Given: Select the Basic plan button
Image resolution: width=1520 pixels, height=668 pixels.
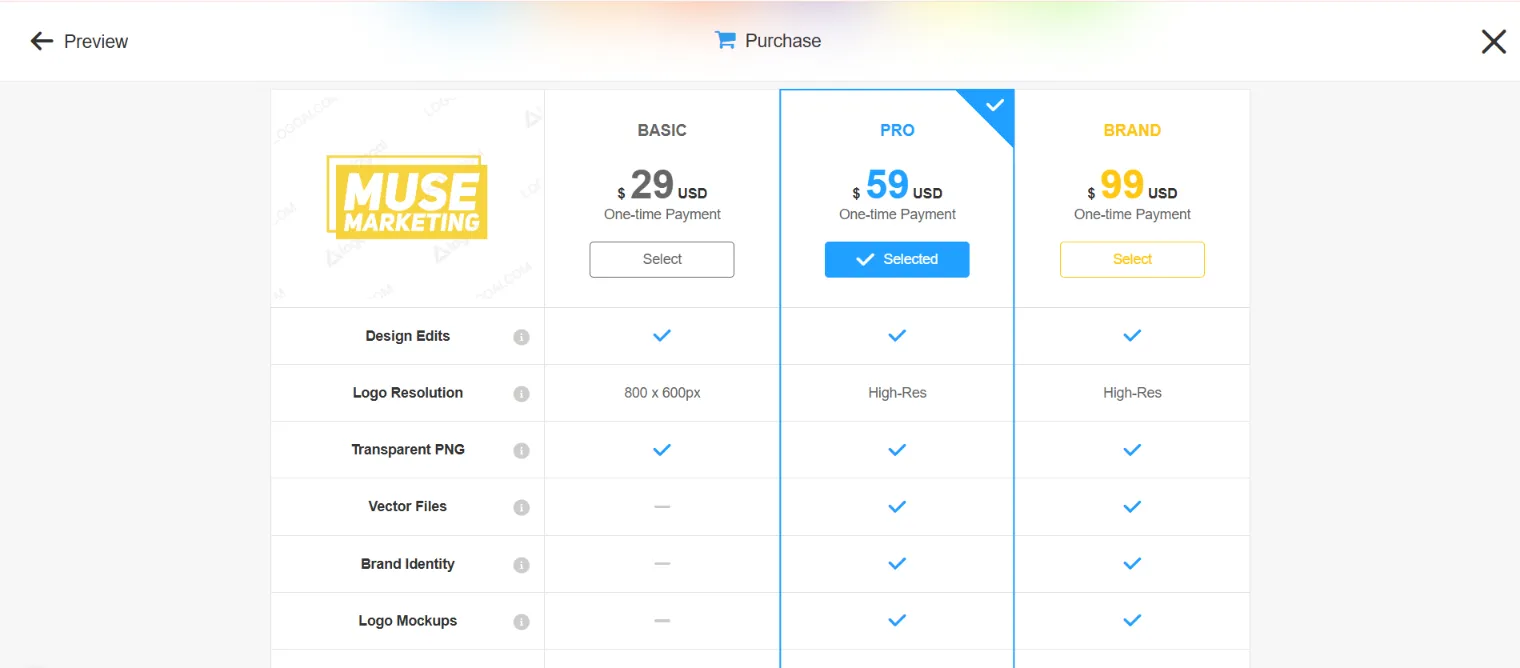Looking at the screenshot, I should pos(662,259).
